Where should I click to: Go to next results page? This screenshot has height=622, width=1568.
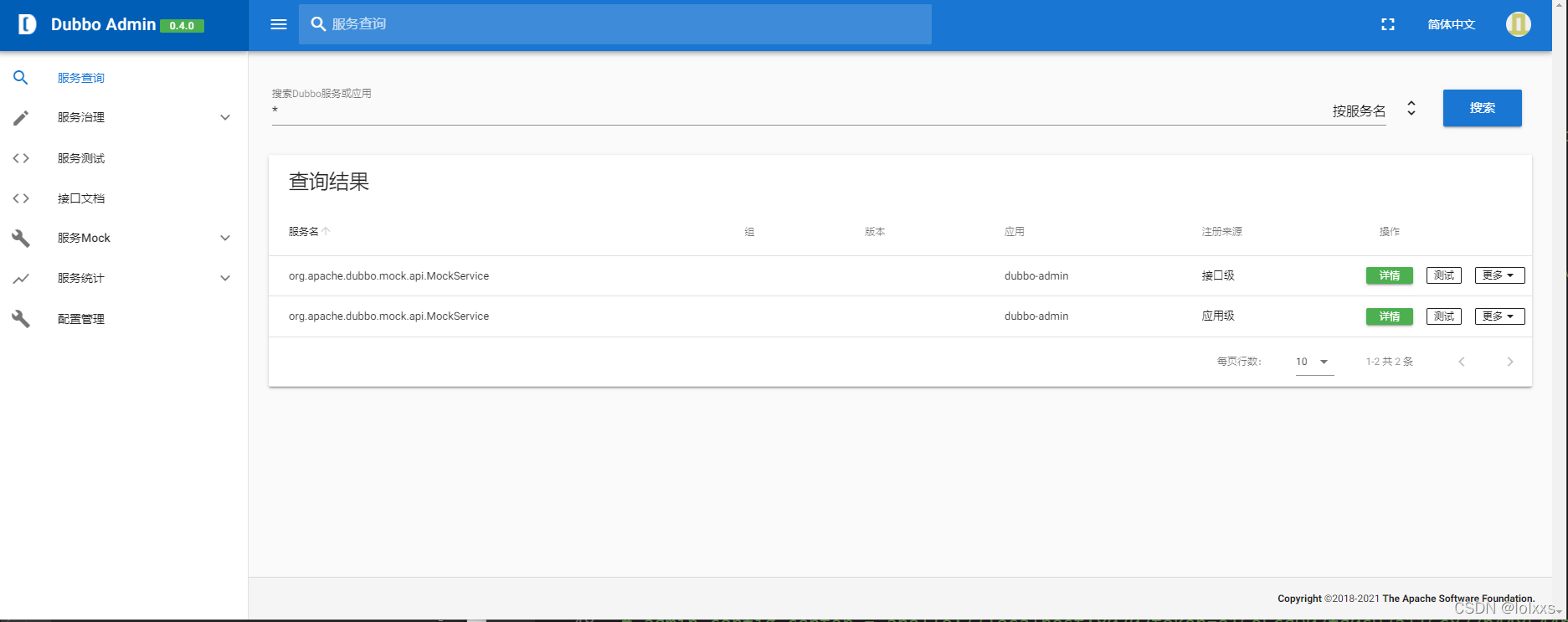coord(1510,362)
